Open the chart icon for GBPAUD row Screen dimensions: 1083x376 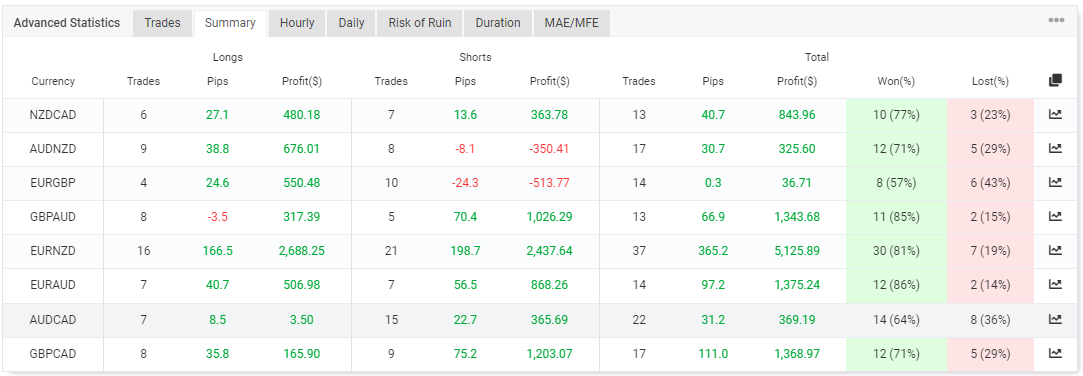(x=1055, y=216)
